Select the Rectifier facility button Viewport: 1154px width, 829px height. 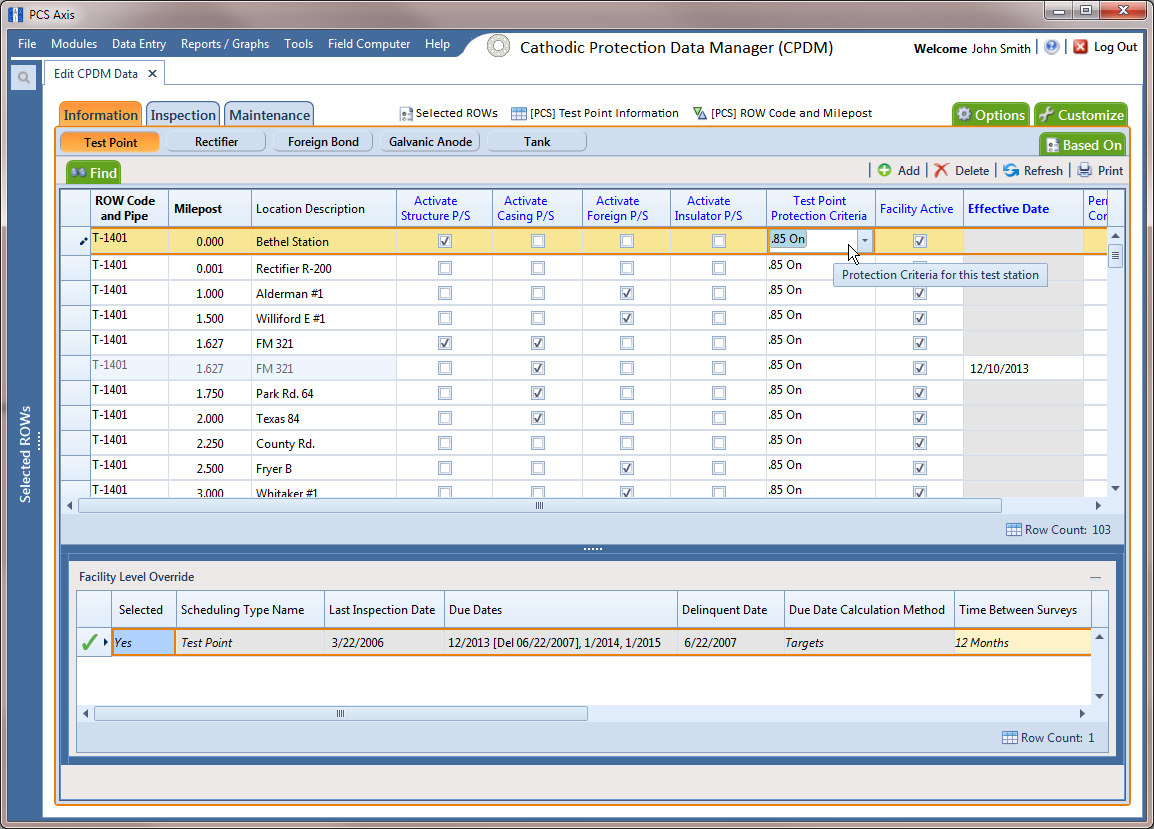pyautogui.click(x=216, y=142)
